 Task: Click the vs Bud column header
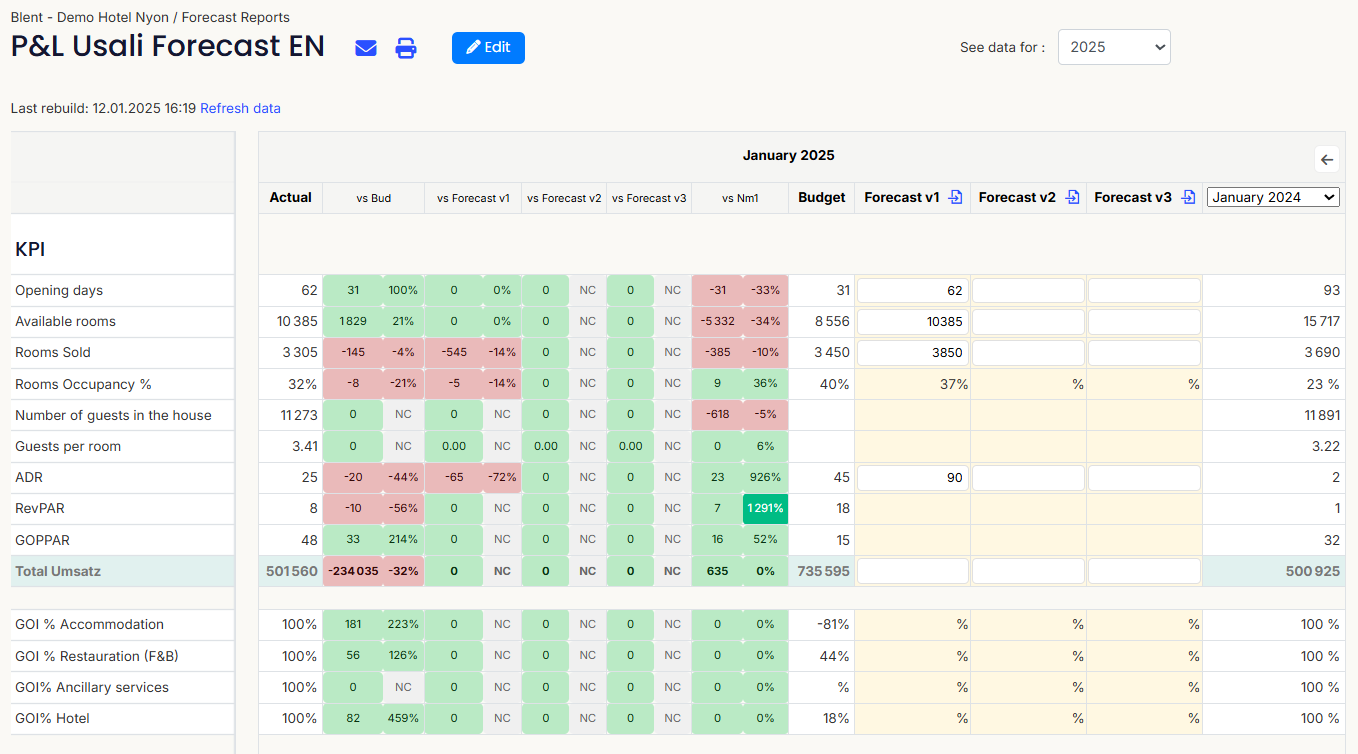point(373,198)
